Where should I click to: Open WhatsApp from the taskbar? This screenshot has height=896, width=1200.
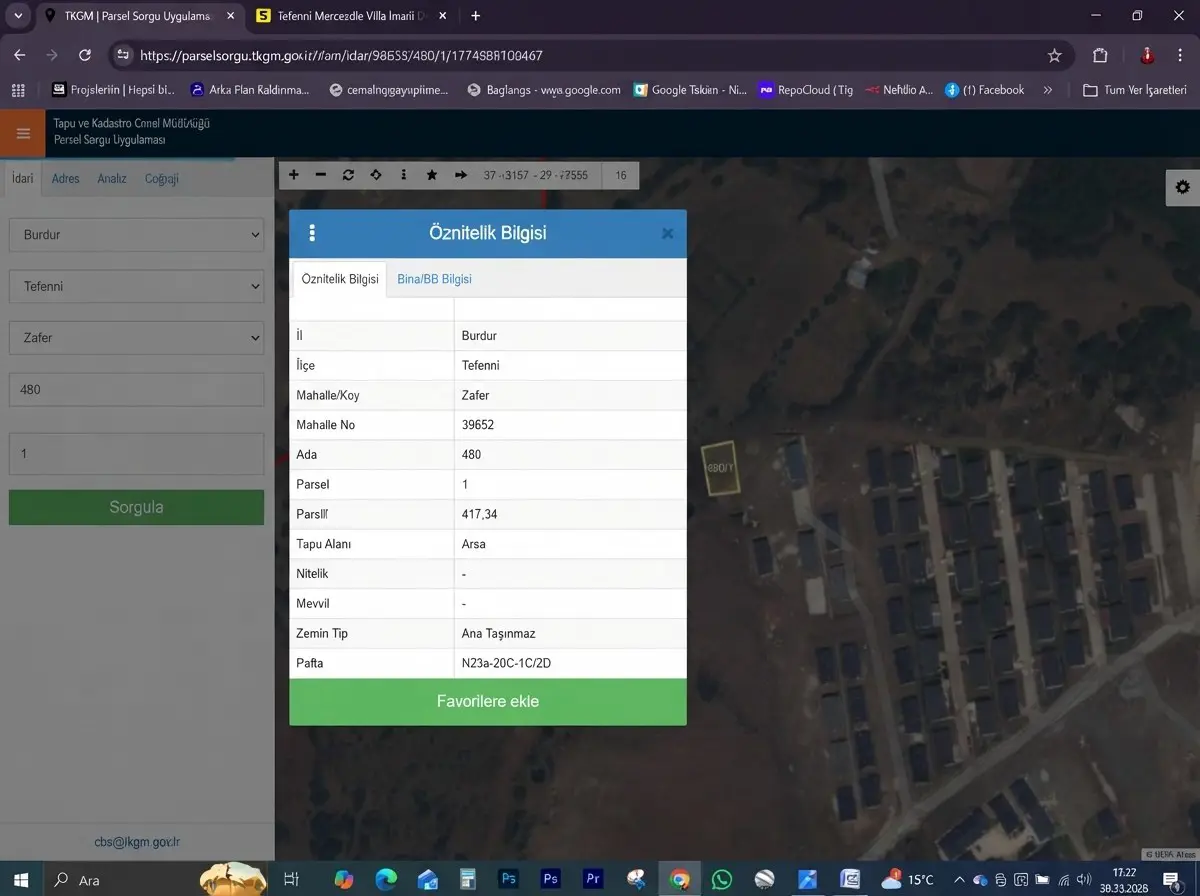coord(722,880)
